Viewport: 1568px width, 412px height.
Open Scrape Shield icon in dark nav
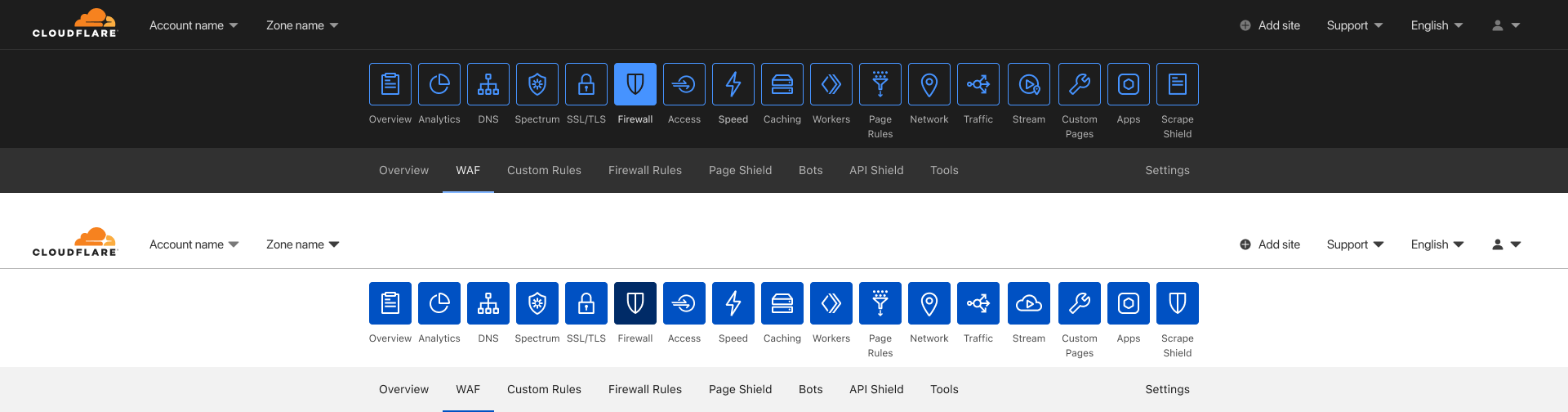1178,84
